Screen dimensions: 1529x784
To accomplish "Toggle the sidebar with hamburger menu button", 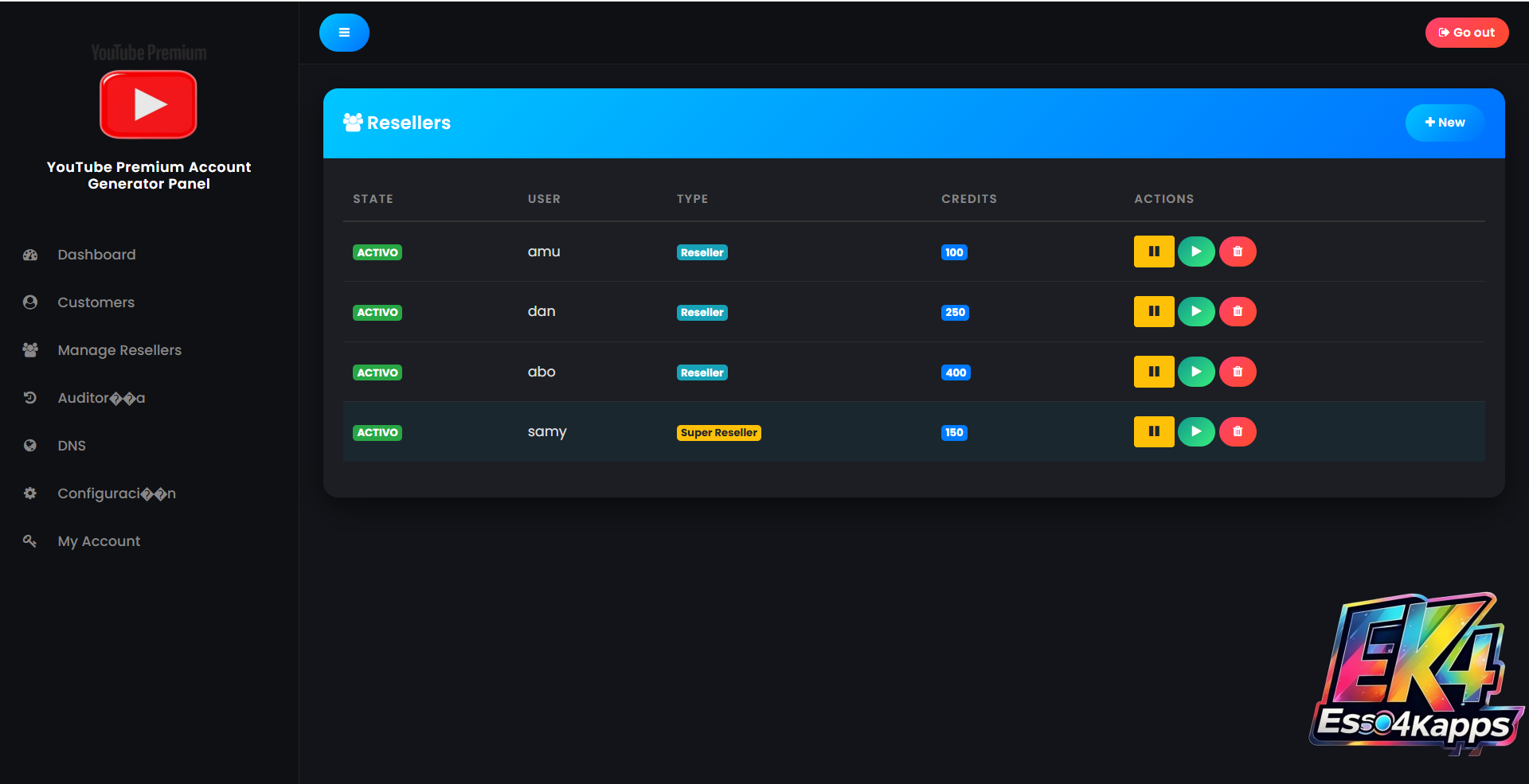I will click(344, 33).
